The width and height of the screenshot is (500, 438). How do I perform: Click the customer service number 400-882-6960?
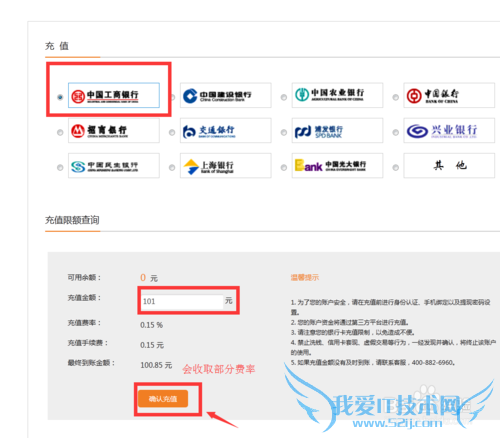(x=432, y=362)
